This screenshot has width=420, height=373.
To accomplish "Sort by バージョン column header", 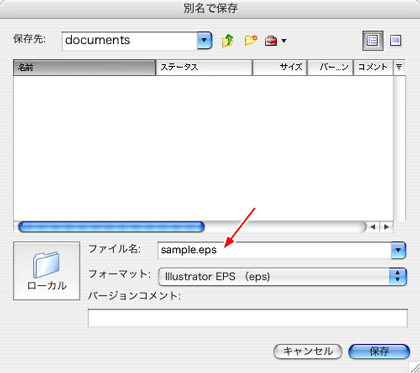I will [x=330, y=67].
